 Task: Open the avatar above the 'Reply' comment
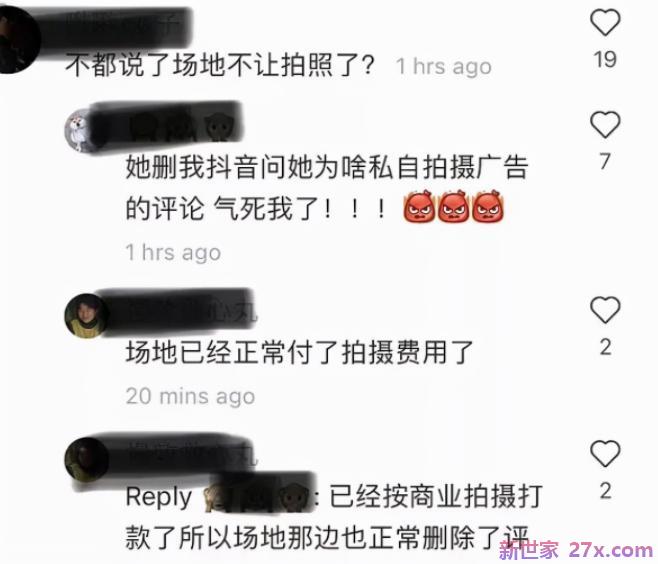click(x=85, y=460)
